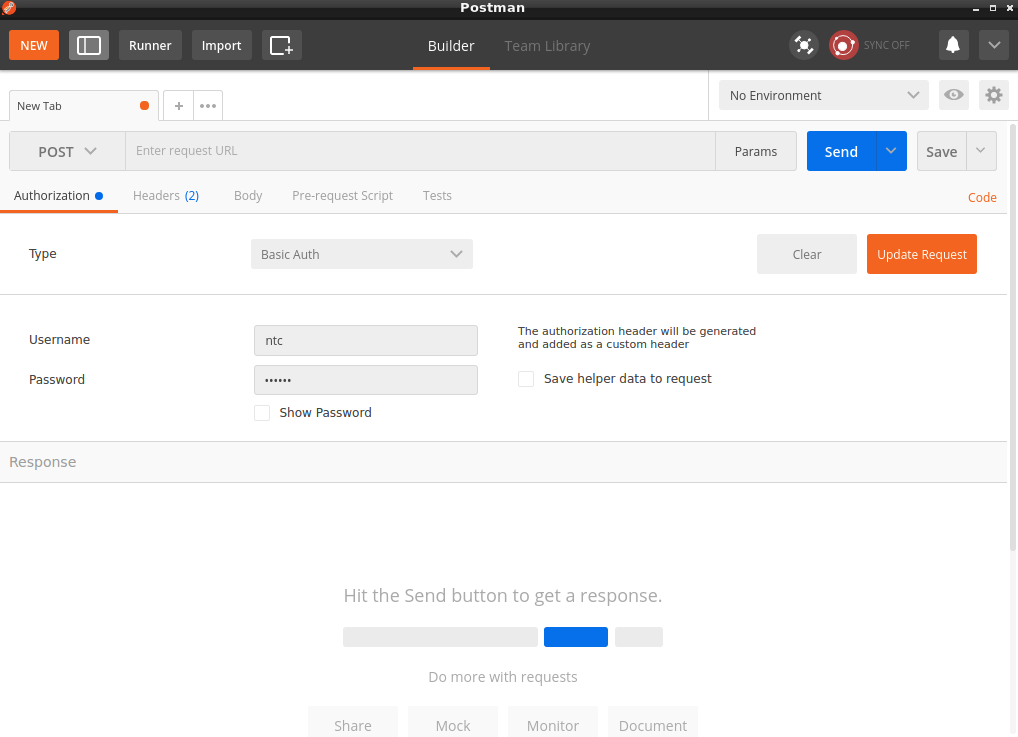Screen dimensions: 1018x737
Task: Click the new window icon
Action: pyautogui.click(x=282, y=45)
